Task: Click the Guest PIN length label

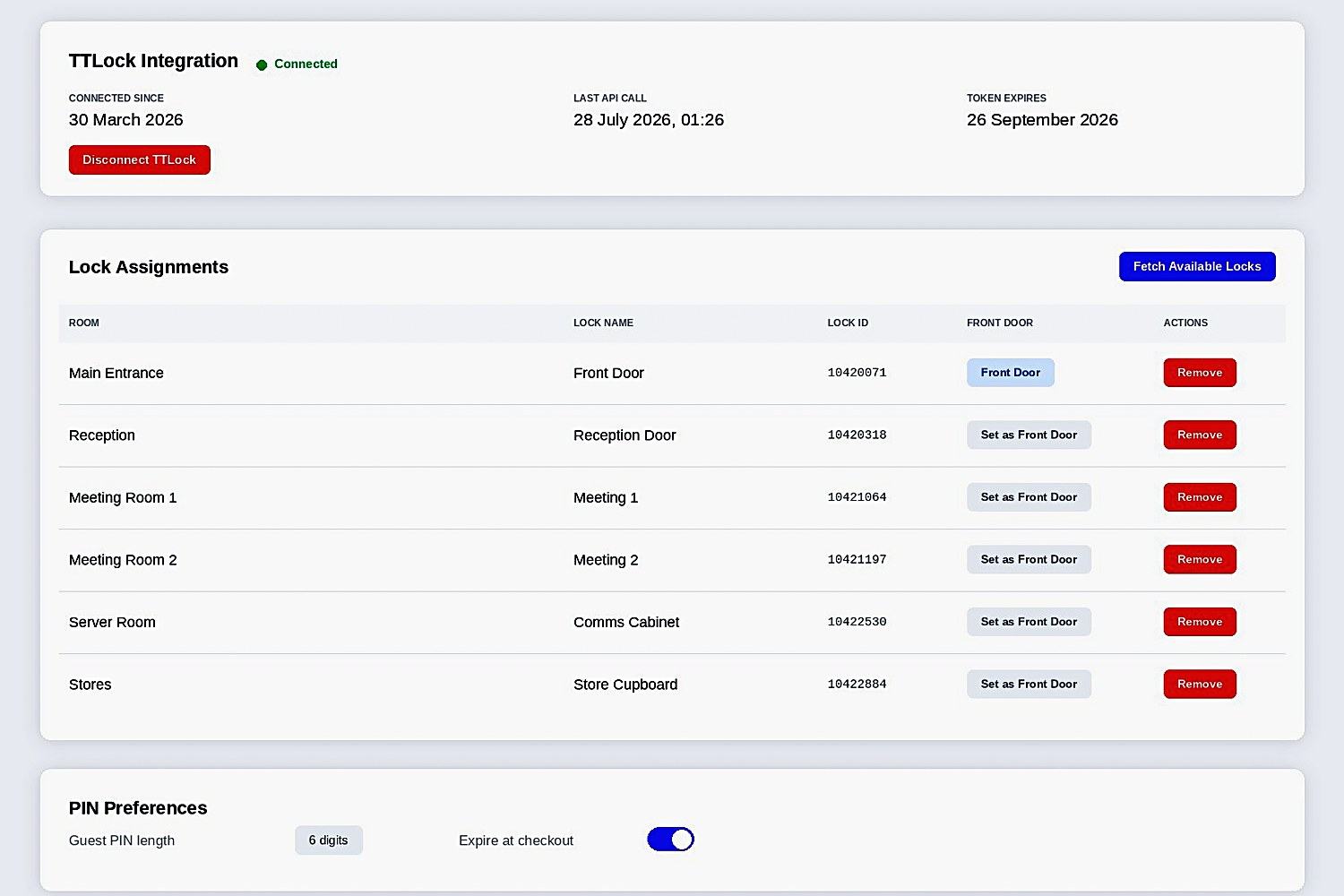Action: 122,840
